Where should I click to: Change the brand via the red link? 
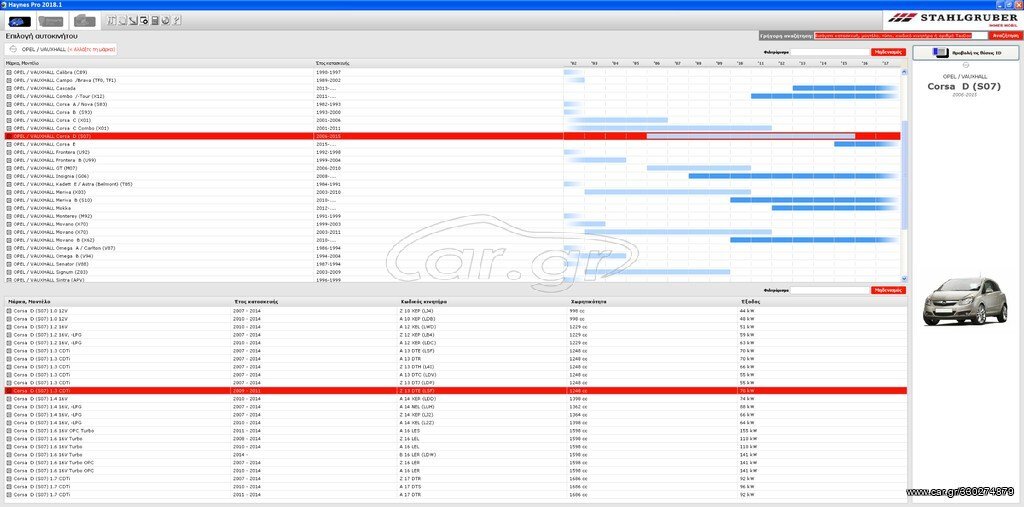(91, 49)
